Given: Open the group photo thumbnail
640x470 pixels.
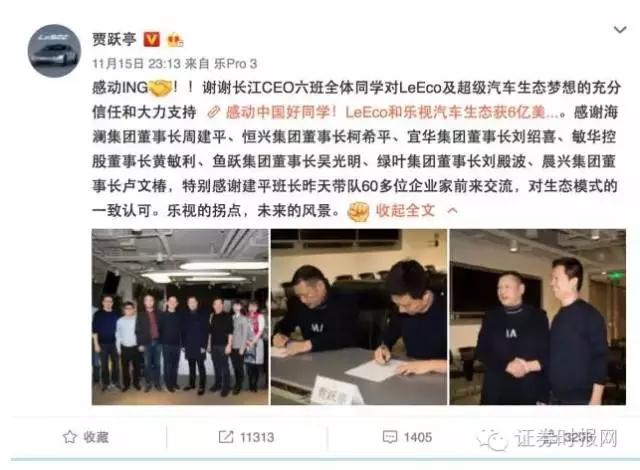Looking at the screenshot, I should (180, 317).
